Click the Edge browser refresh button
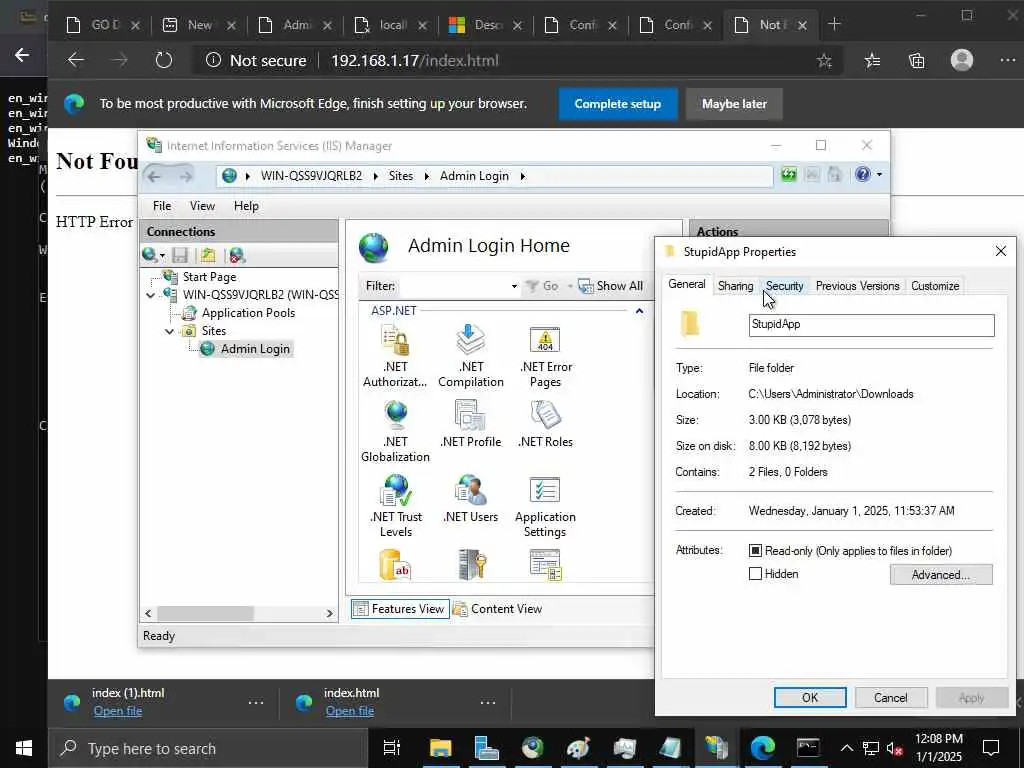This screenshot has height=768, width=1024. point(164,60)
